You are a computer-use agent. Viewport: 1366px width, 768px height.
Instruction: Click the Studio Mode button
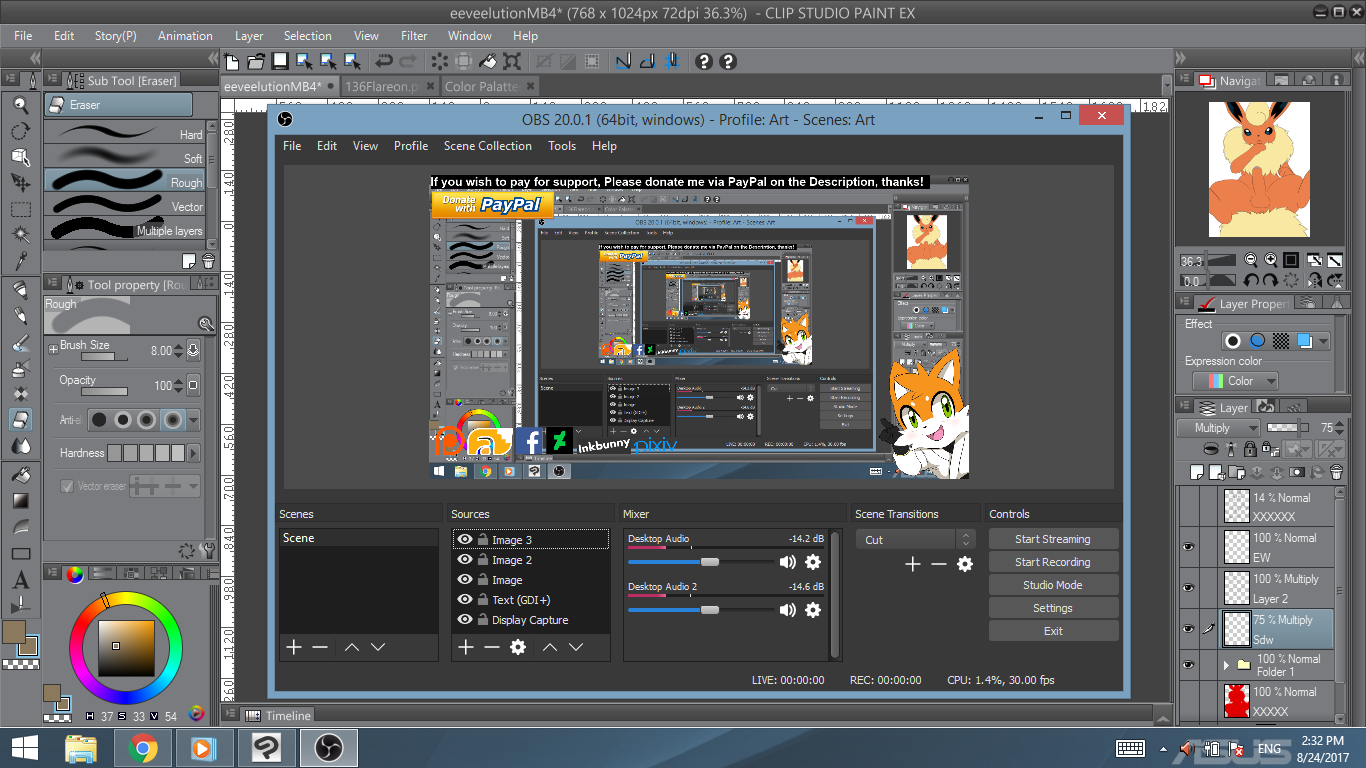[1052, 585]
